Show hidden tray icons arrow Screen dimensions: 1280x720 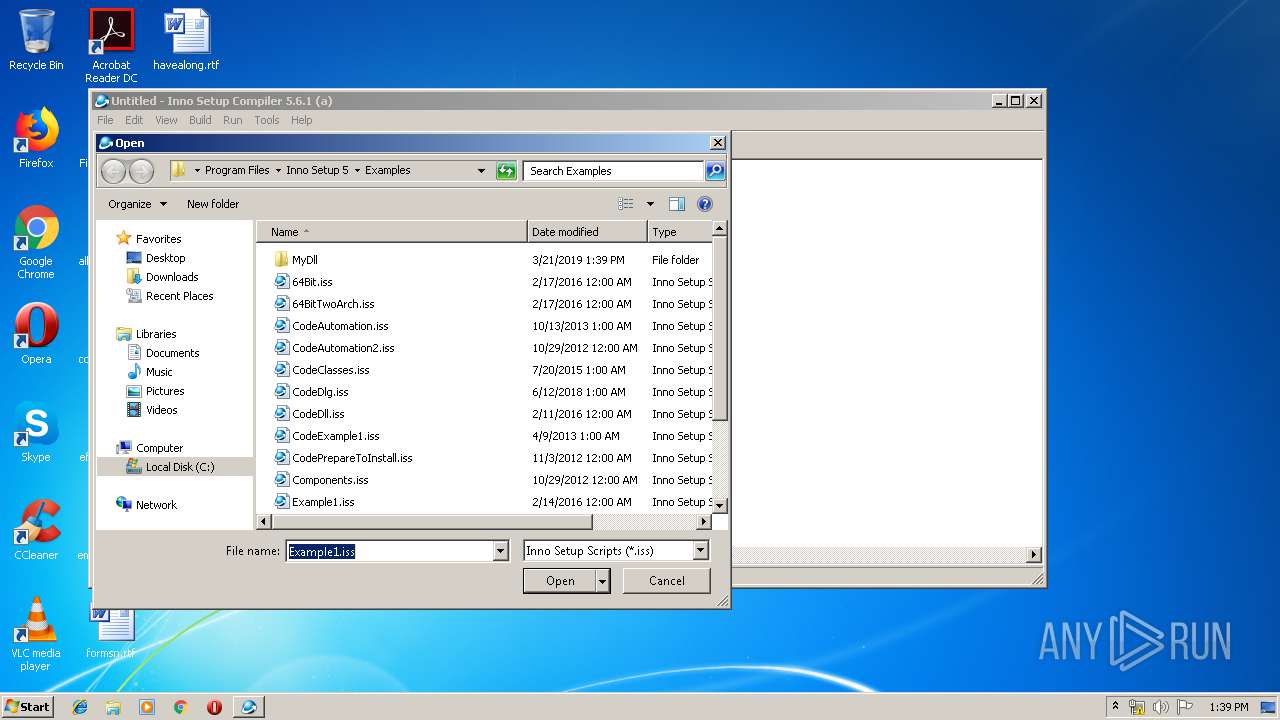[1115, 707]
